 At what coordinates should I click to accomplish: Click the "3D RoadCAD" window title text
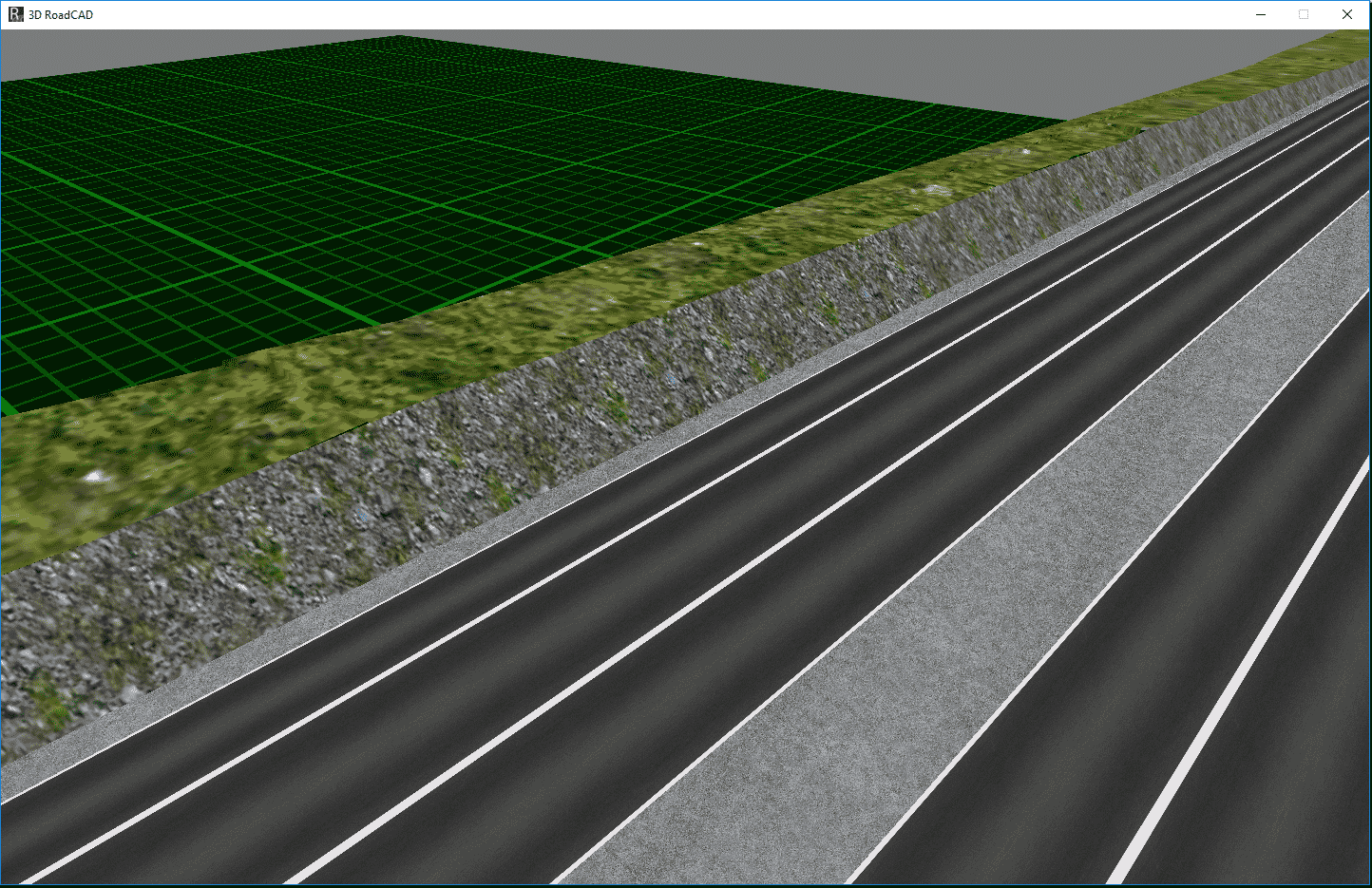coord(61,15)
